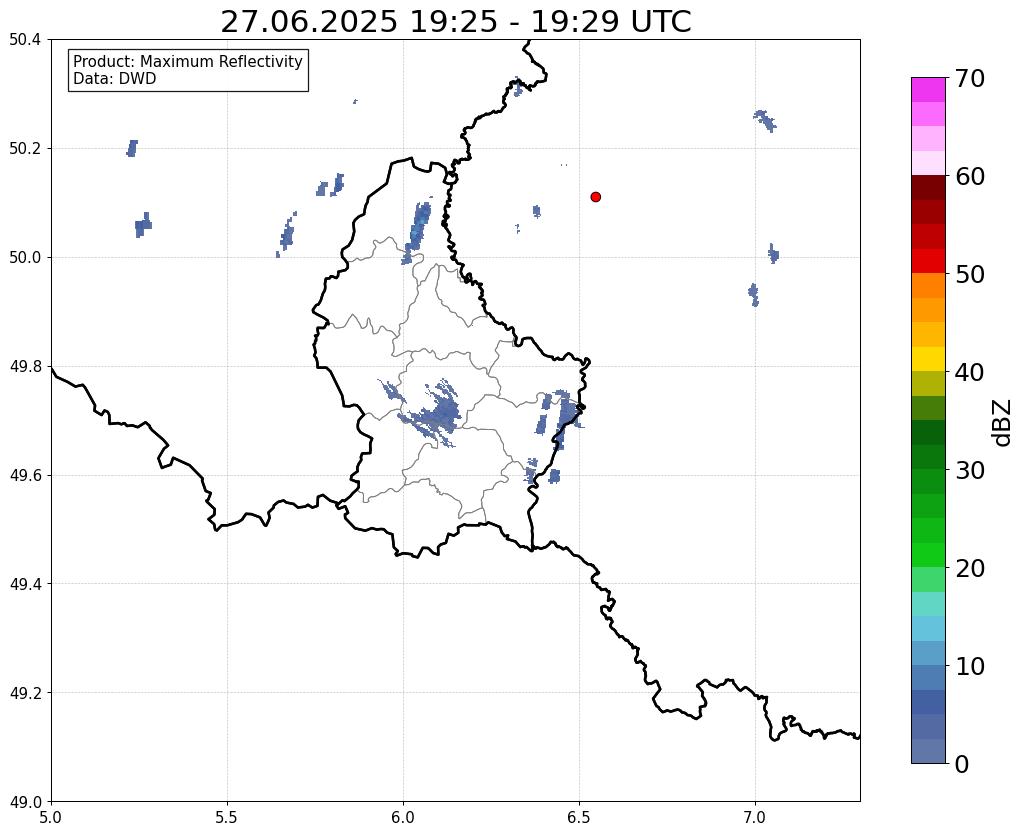Click the bright green colorbar segment at 20
This screenshot has width=1023, height=834.
(928, 555)
